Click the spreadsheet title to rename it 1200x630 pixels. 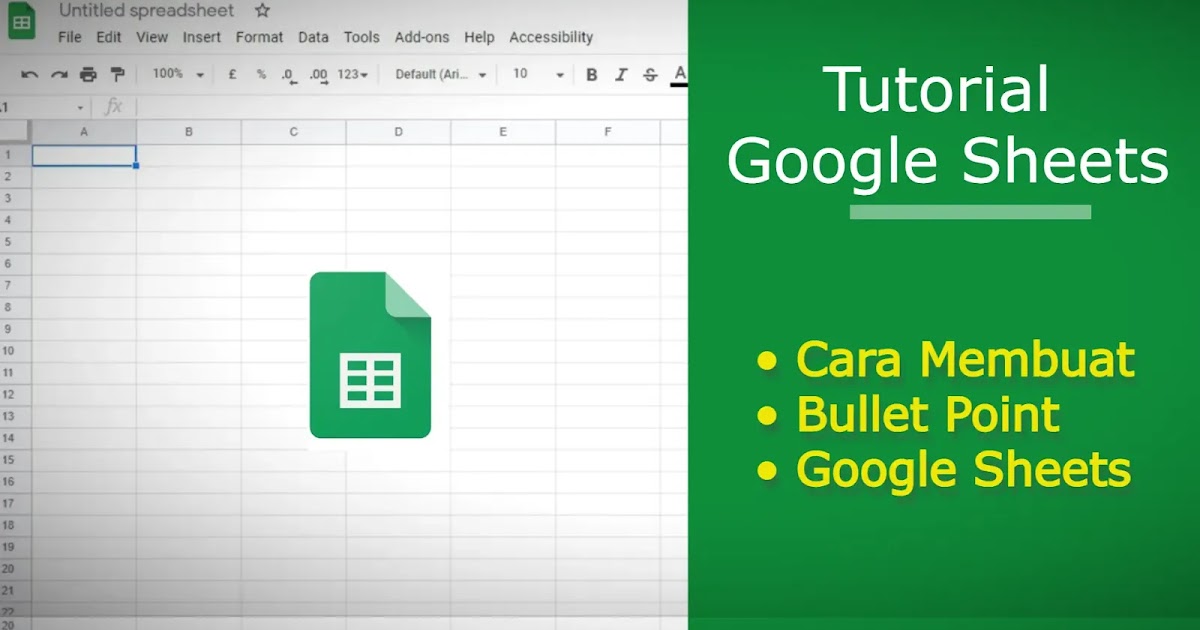[146, 11]
